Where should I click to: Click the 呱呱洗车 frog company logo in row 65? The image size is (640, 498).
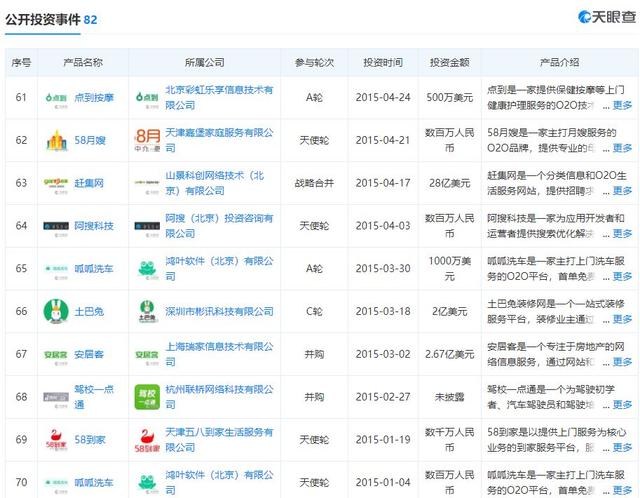148,269
